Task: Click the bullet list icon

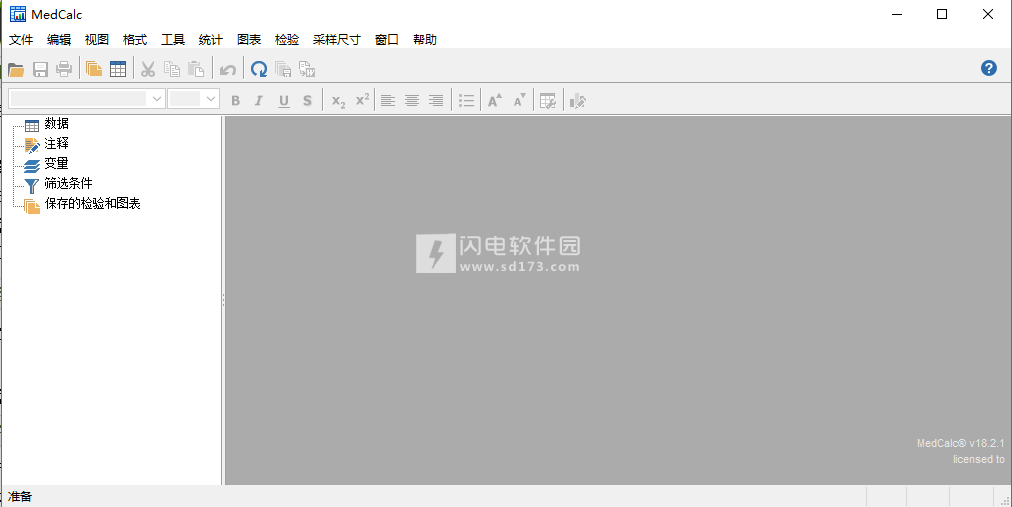Action: [x=466, y=101]
